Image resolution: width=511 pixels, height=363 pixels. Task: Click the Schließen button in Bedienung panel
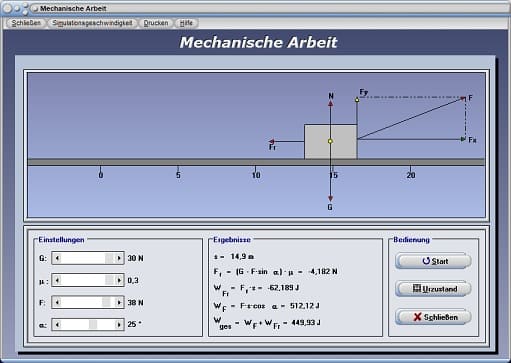point(433,317)
